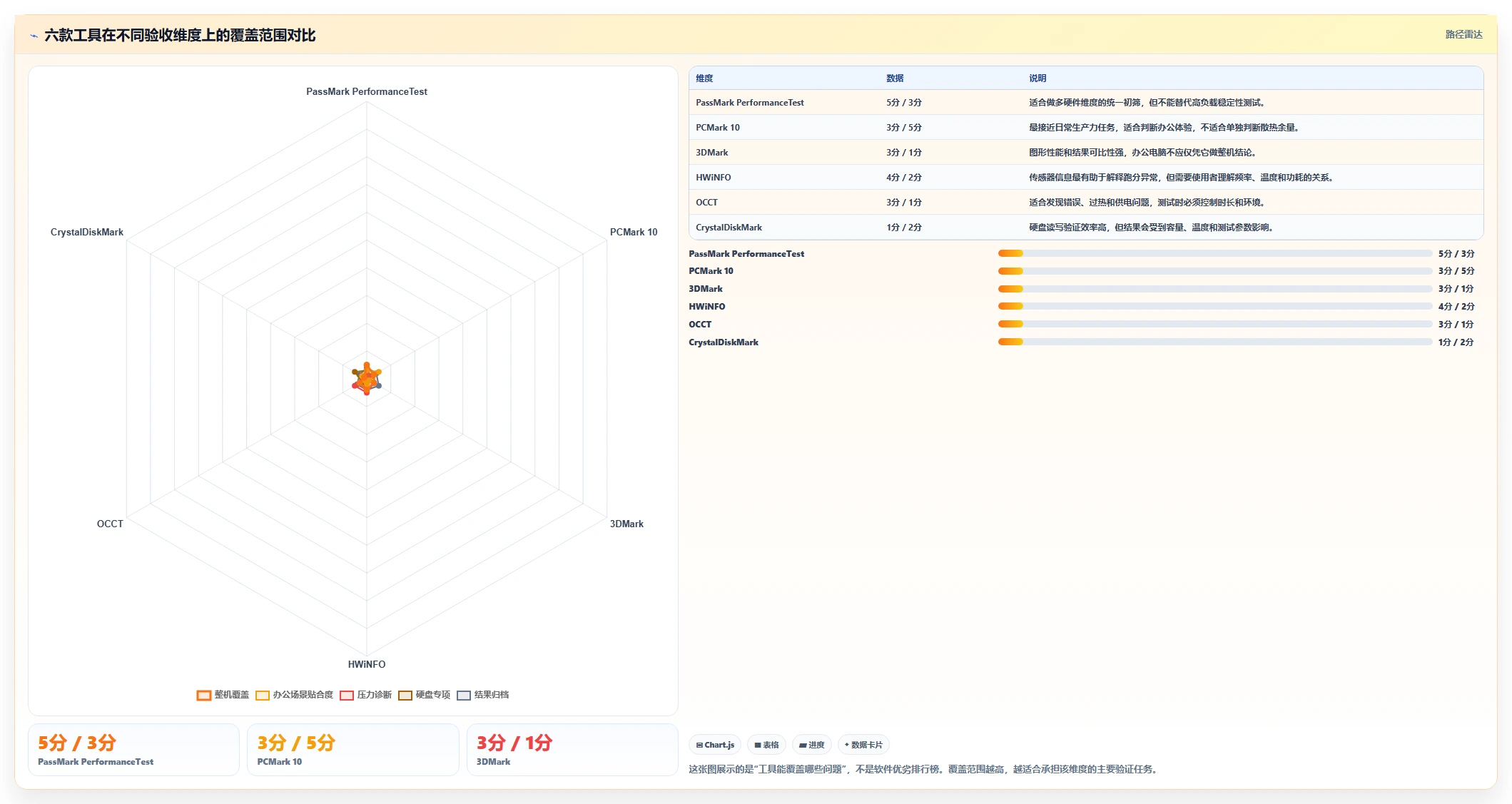
Task: Click the 5分 / 3分 table cell
Action: pos(904,103)
